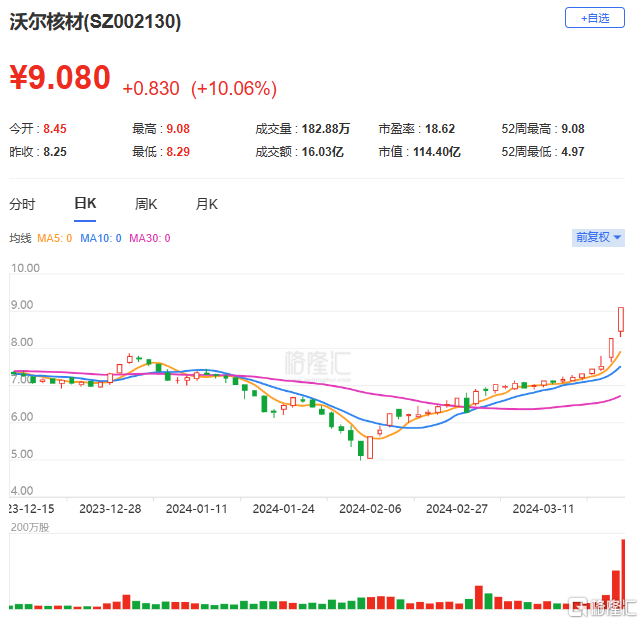Click the current price ¥9.080
Screen dimensions: 643x624
pos(60,77)
